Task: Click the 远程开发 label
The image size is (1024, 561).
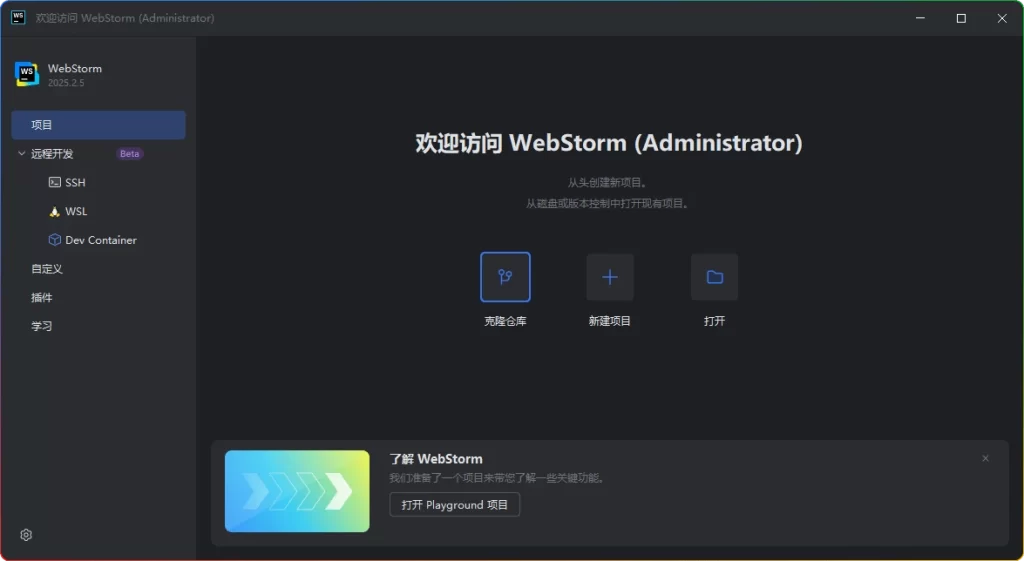Action: point(52,153)
